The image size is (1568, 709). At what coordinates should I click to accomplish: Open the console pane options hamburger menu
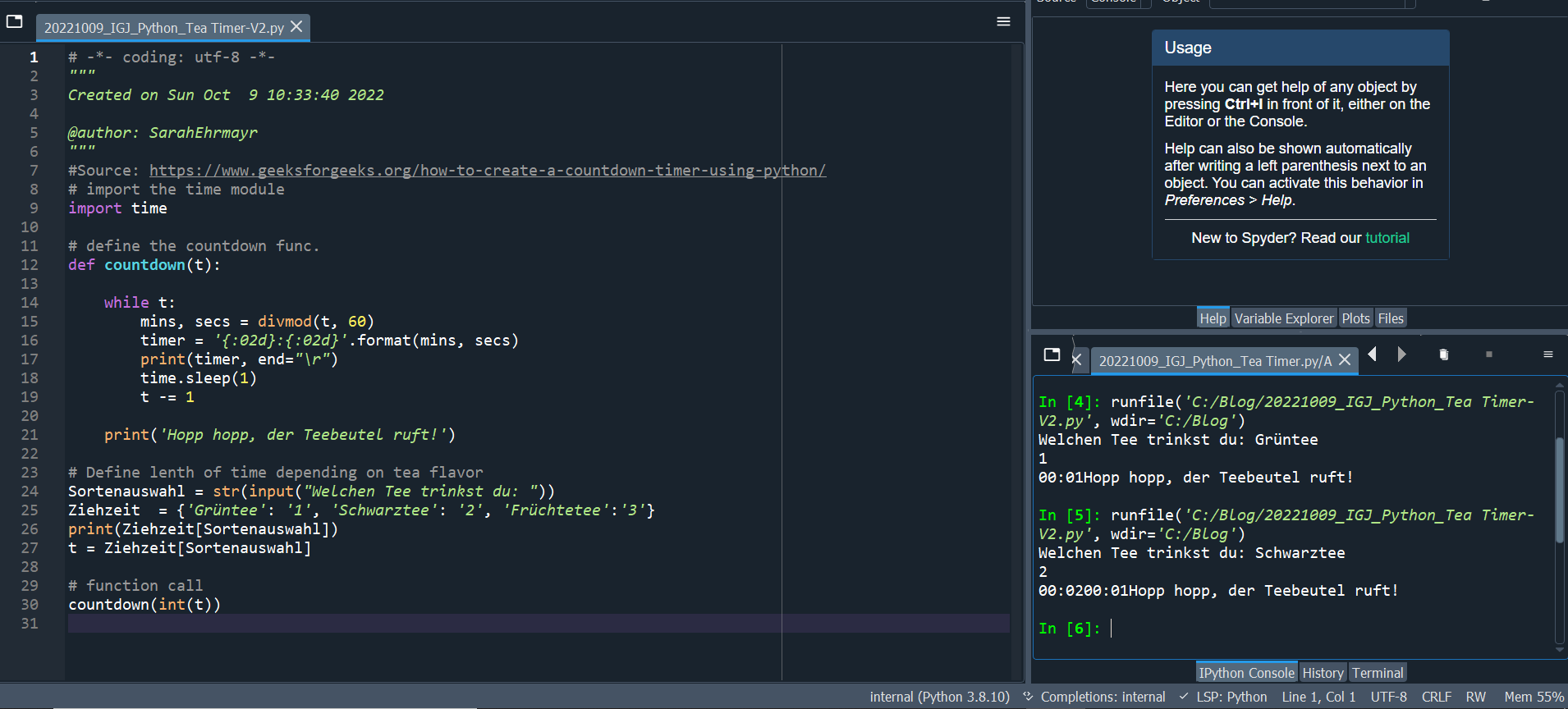tap(1547, 354)
